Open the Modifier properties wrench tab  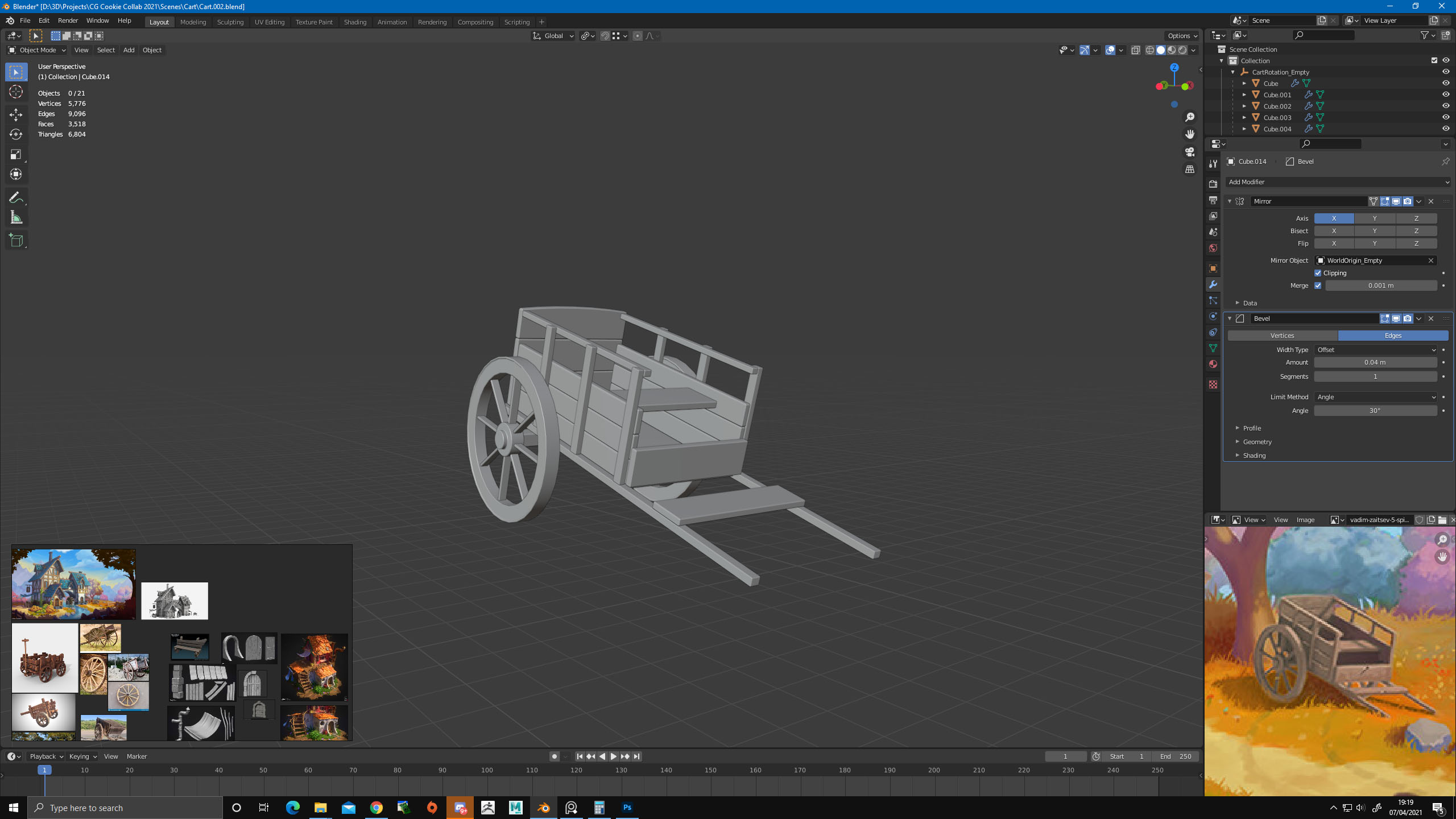coord(1213,284)
